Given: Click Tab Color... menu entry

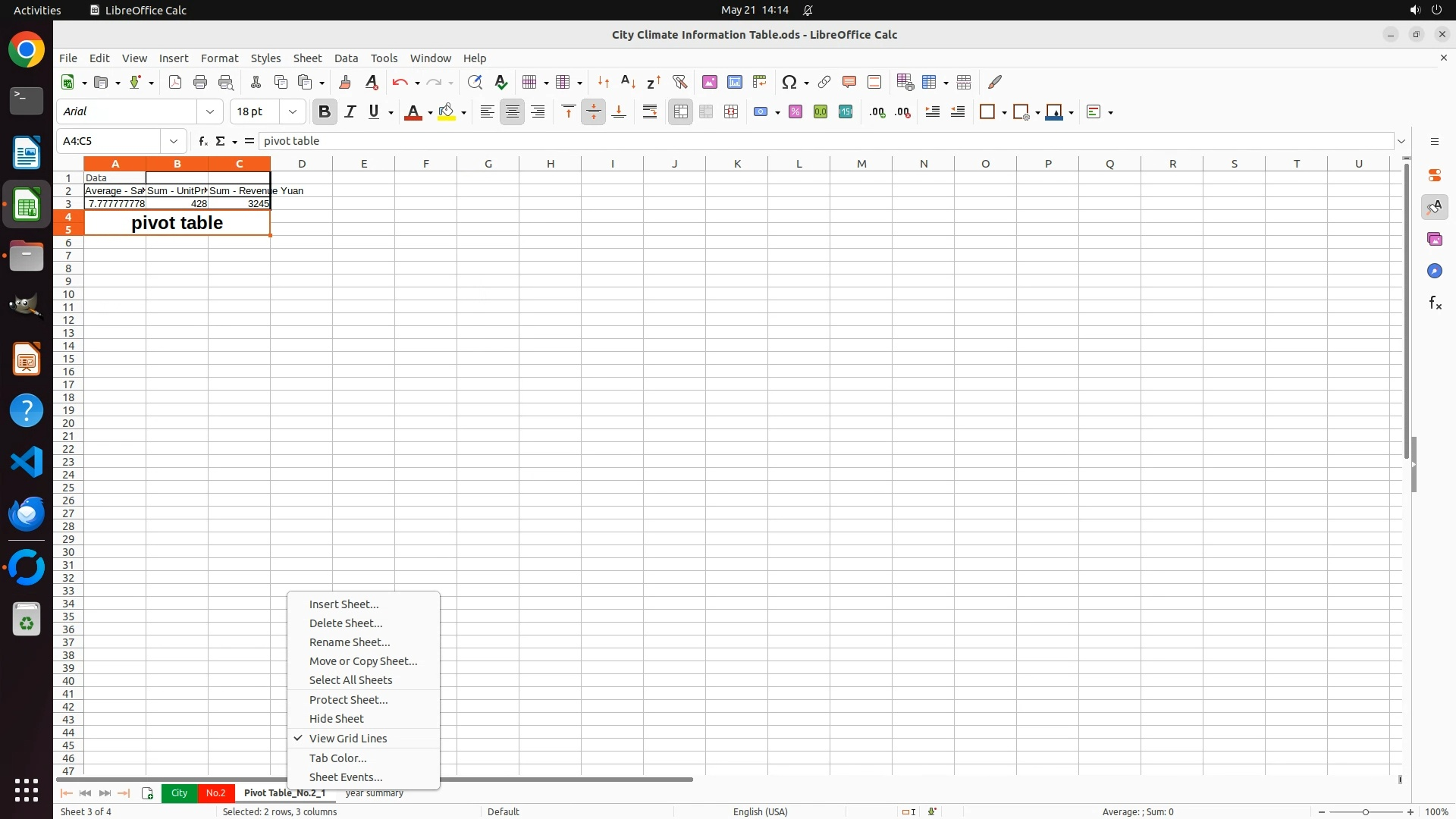Looking at the screenshot, I should [337, 758].
